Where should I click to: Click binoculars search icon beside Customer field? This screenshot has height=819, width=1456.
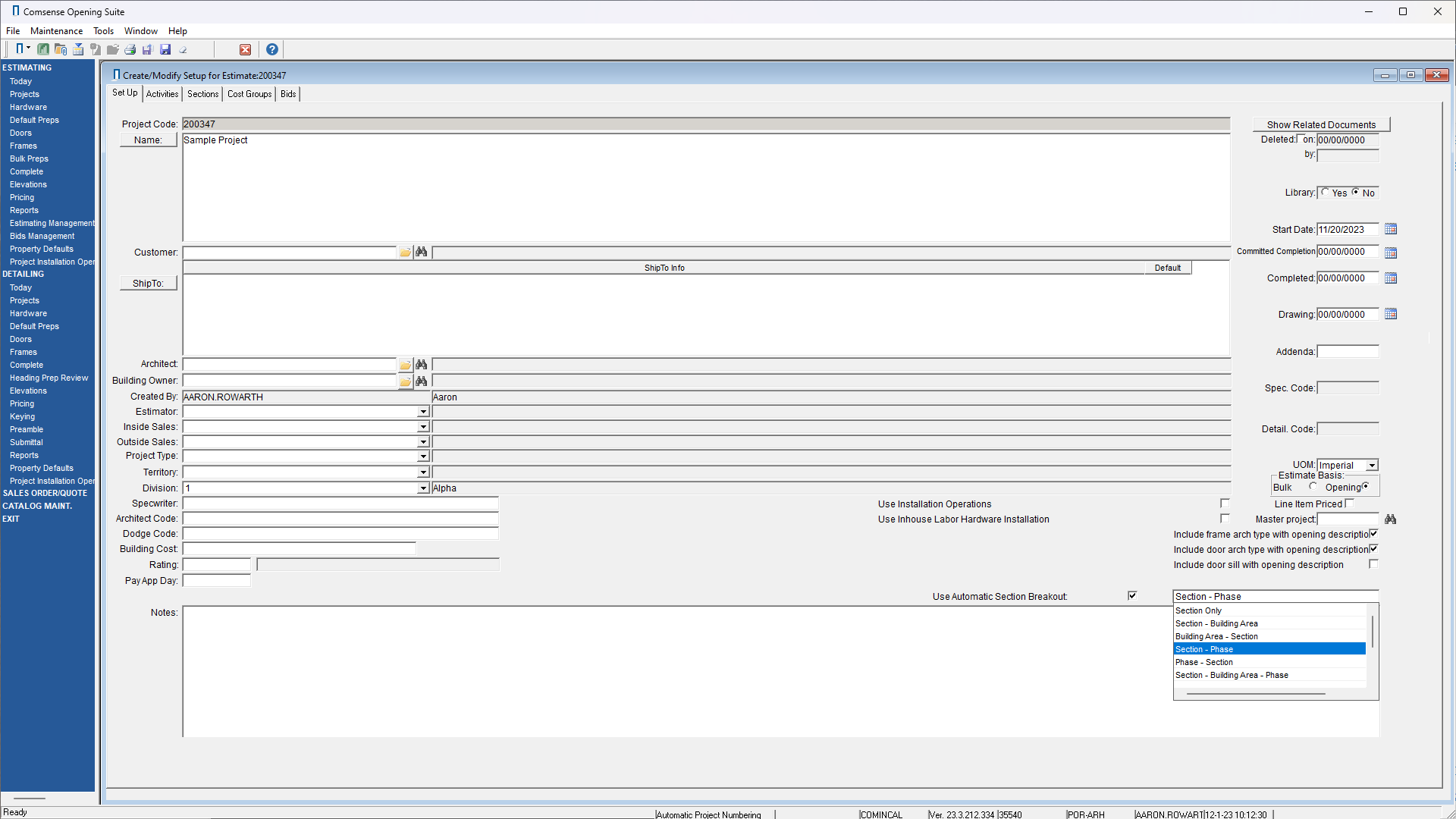[x=422, y=252]
